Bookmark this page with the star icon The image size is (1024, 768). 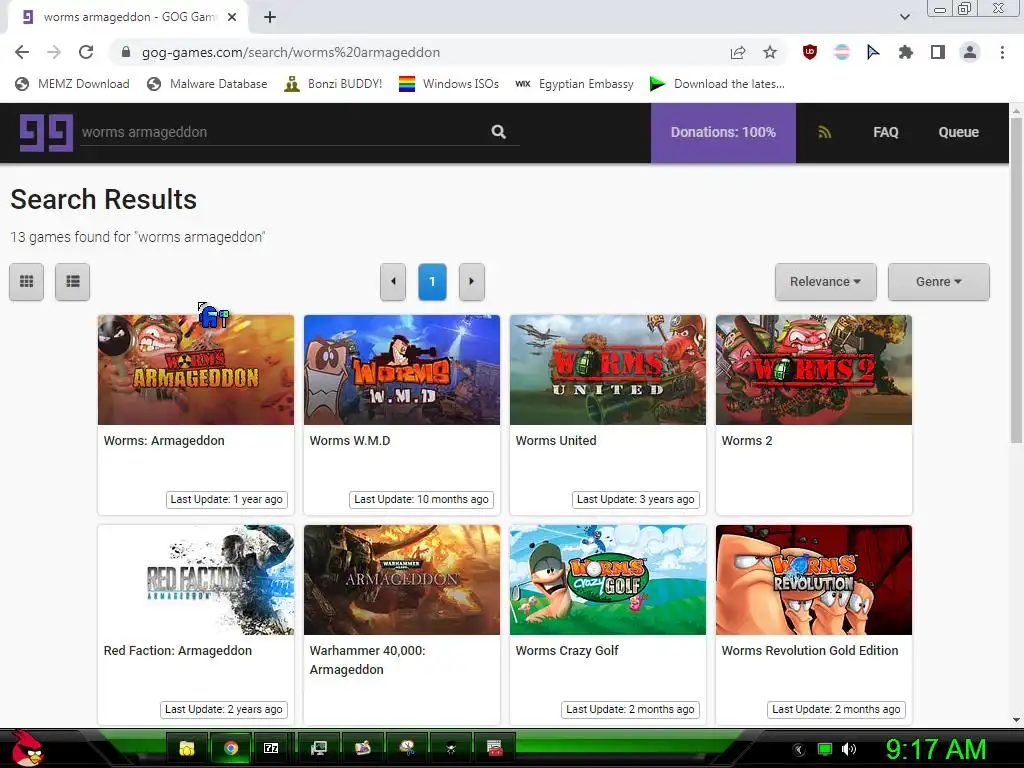point(770,52)
